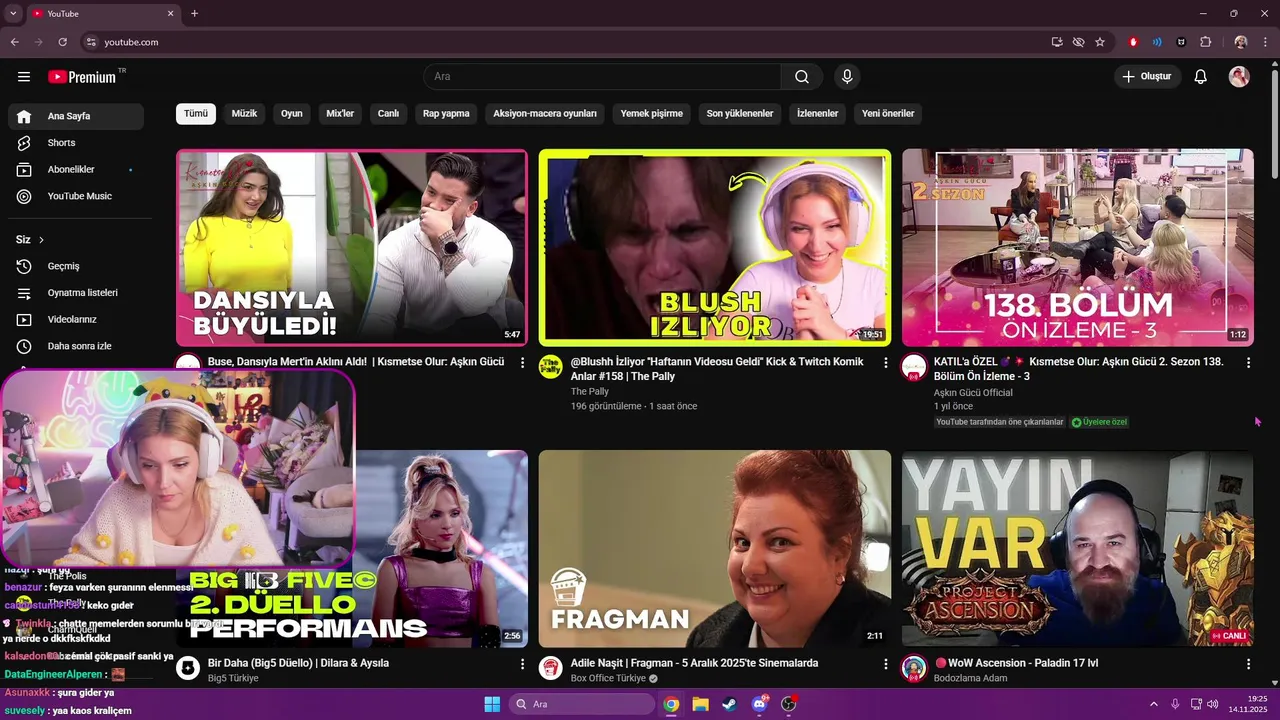Open the Windows Start menu

pyautogui.click(x=492, y=704)
